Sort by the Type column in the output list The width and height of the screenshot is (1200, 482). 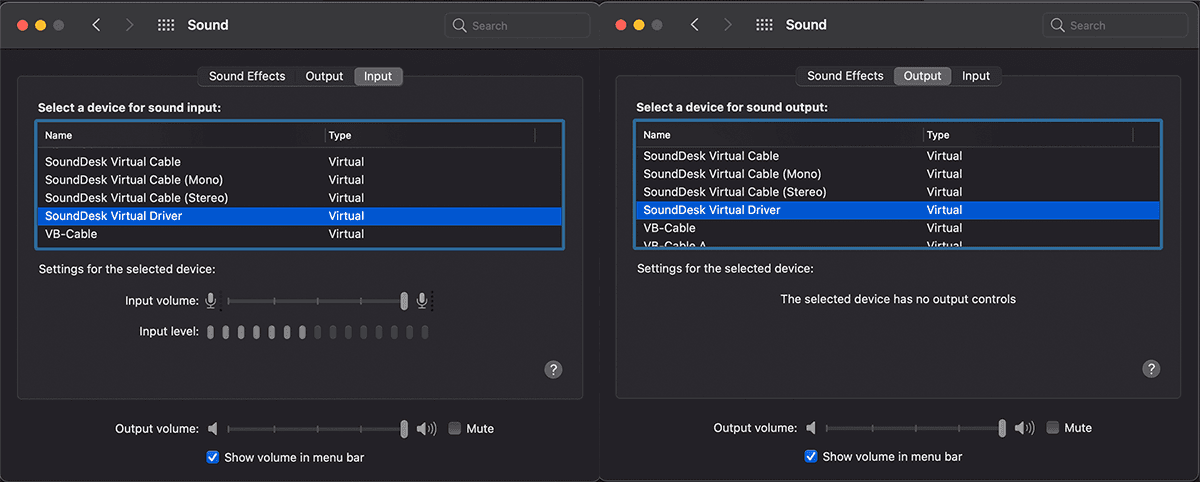click(x=938, y=135)
